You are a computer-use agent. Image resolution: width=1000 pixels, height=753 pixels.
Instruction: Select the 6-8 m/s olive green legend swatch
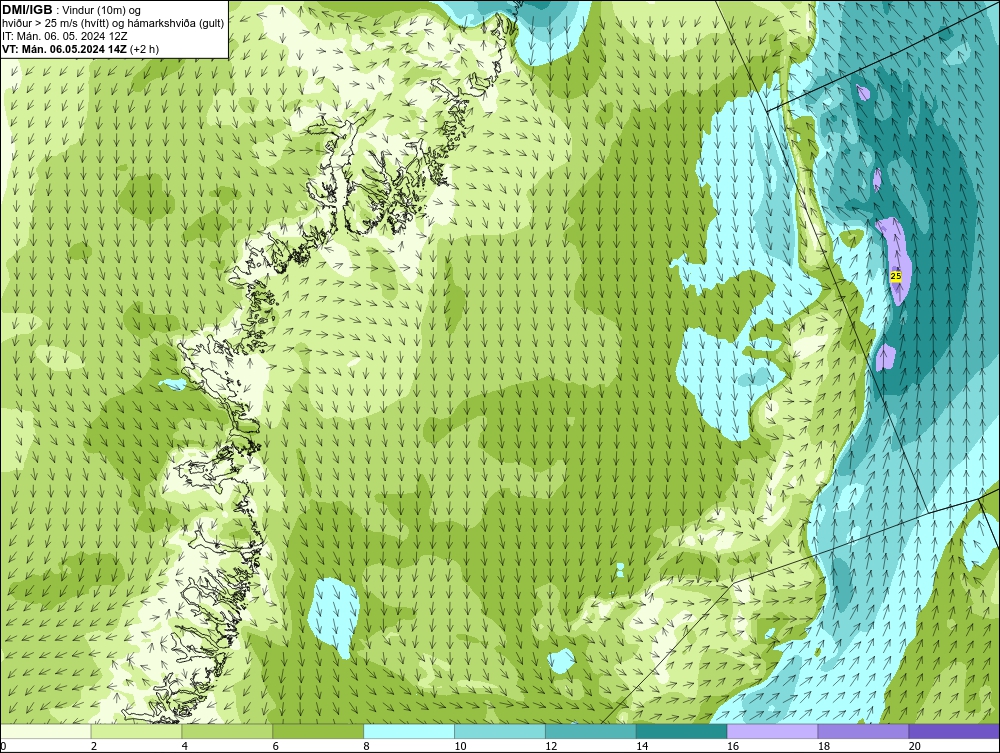point(318,731)
